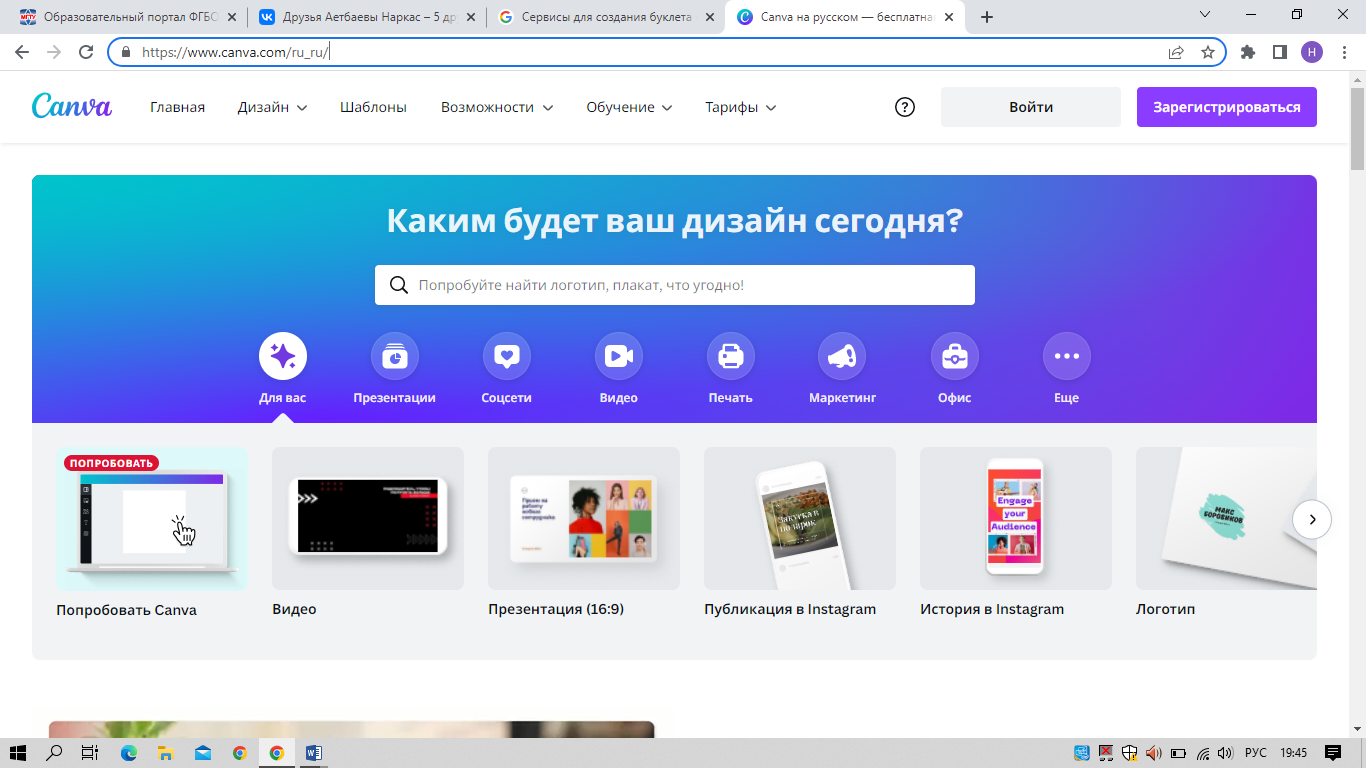Open the Еще three-dots icon
The width and height of the screenshot is (1366, 768).
click(x=1067, y=356)
